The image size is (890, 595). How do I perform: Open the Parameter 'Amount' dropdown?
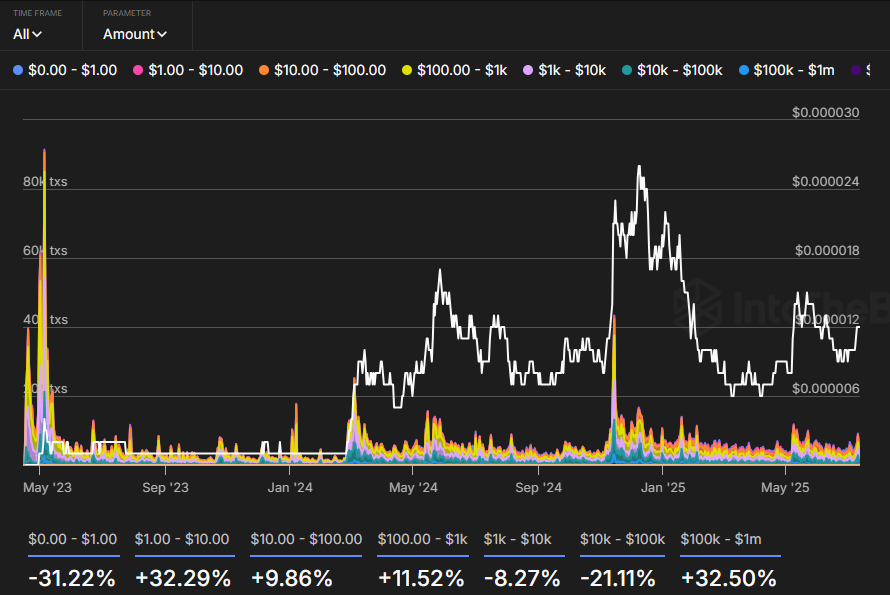pyautogui.click(x=135, y=34)
